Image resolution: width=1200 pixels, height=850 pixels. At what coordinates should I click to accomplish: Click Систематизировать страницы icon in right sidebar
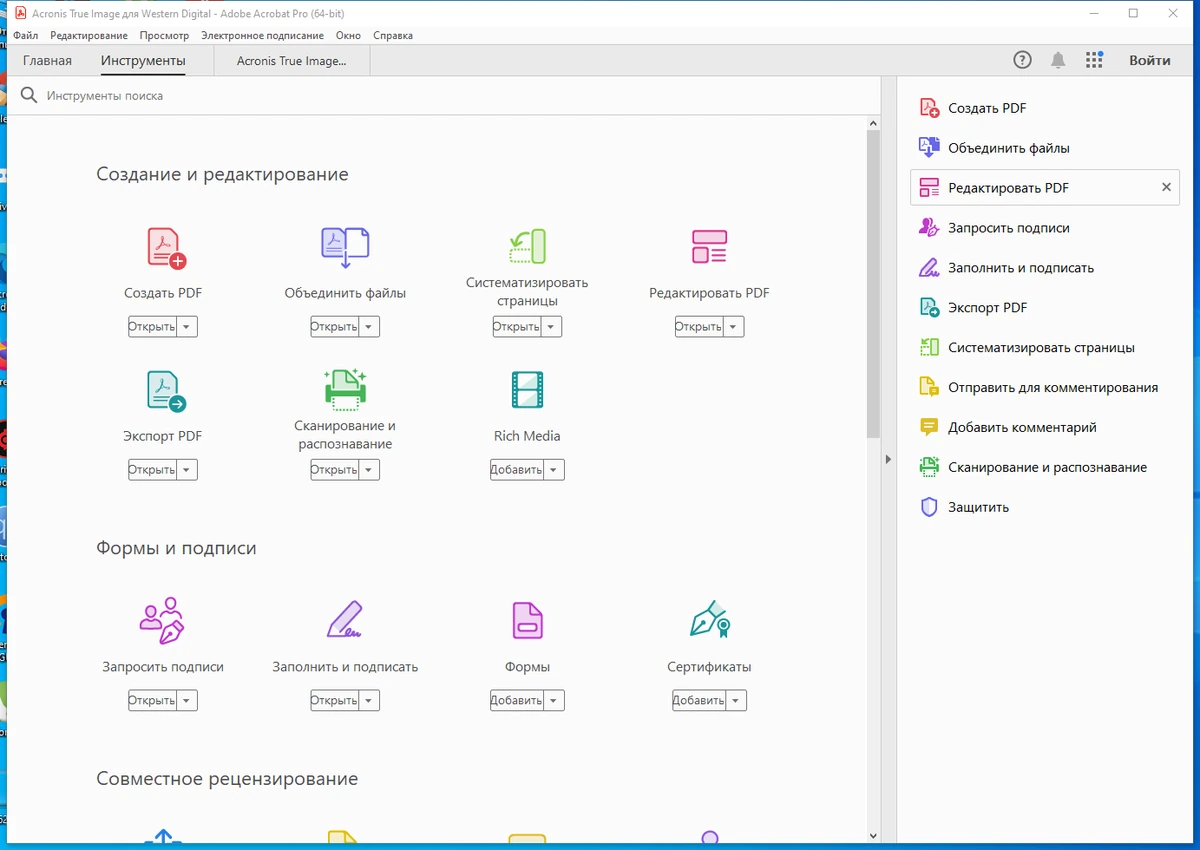tap(929, 348)
